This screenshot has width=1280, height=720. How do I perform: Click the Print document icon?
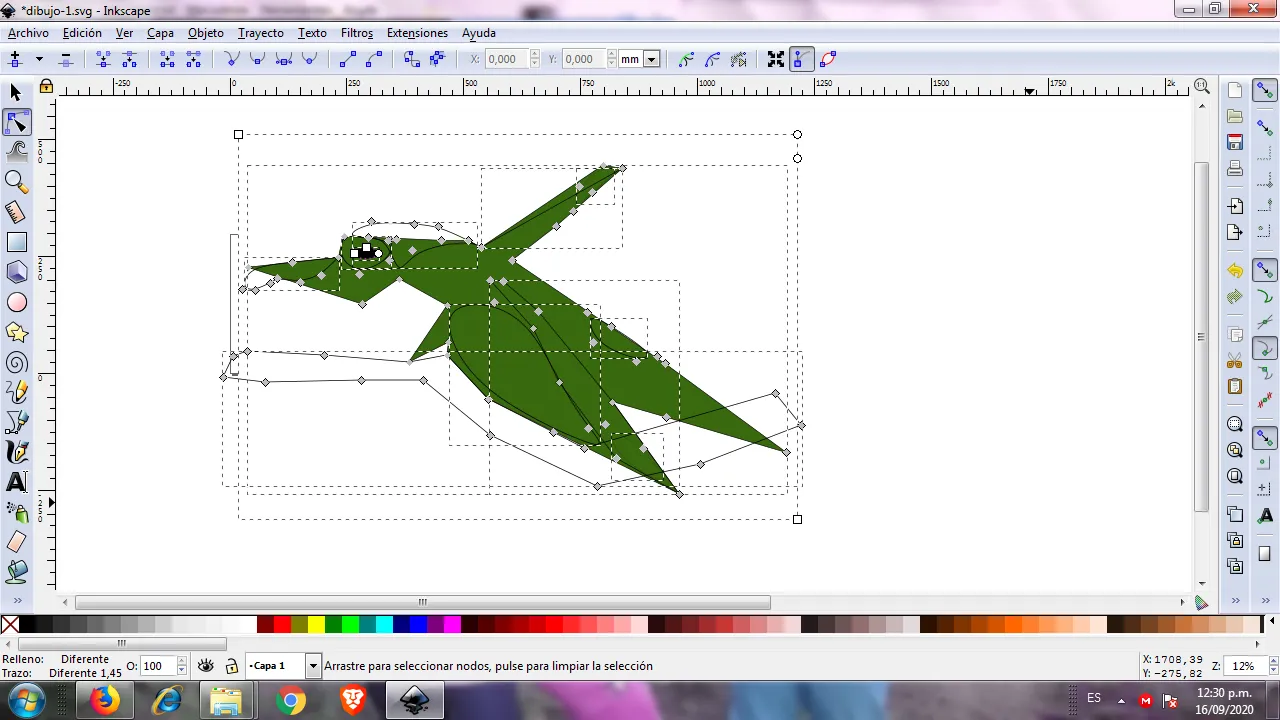[1235, 168]
